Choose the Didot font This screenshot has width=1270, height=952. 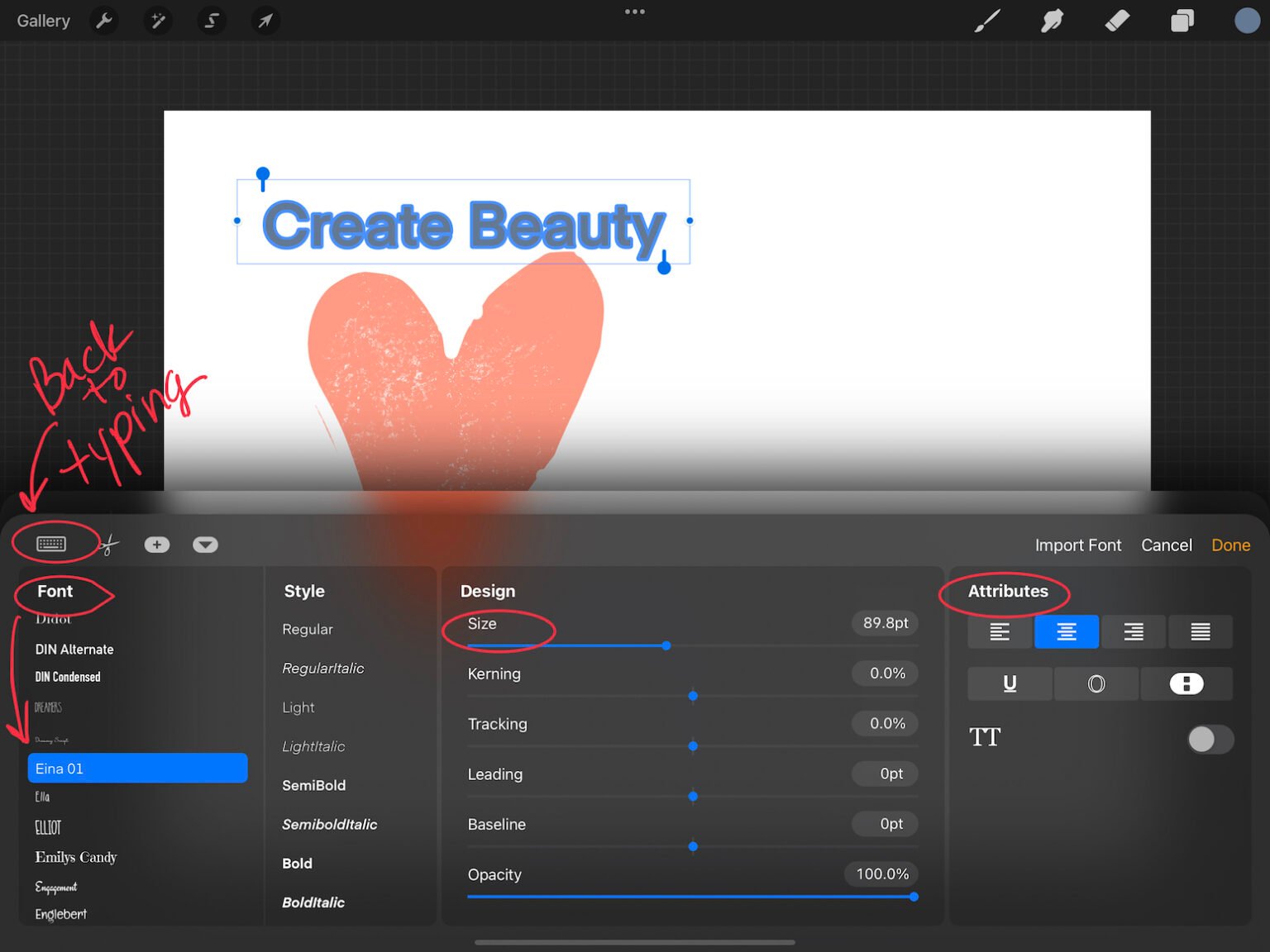(53, 619)
